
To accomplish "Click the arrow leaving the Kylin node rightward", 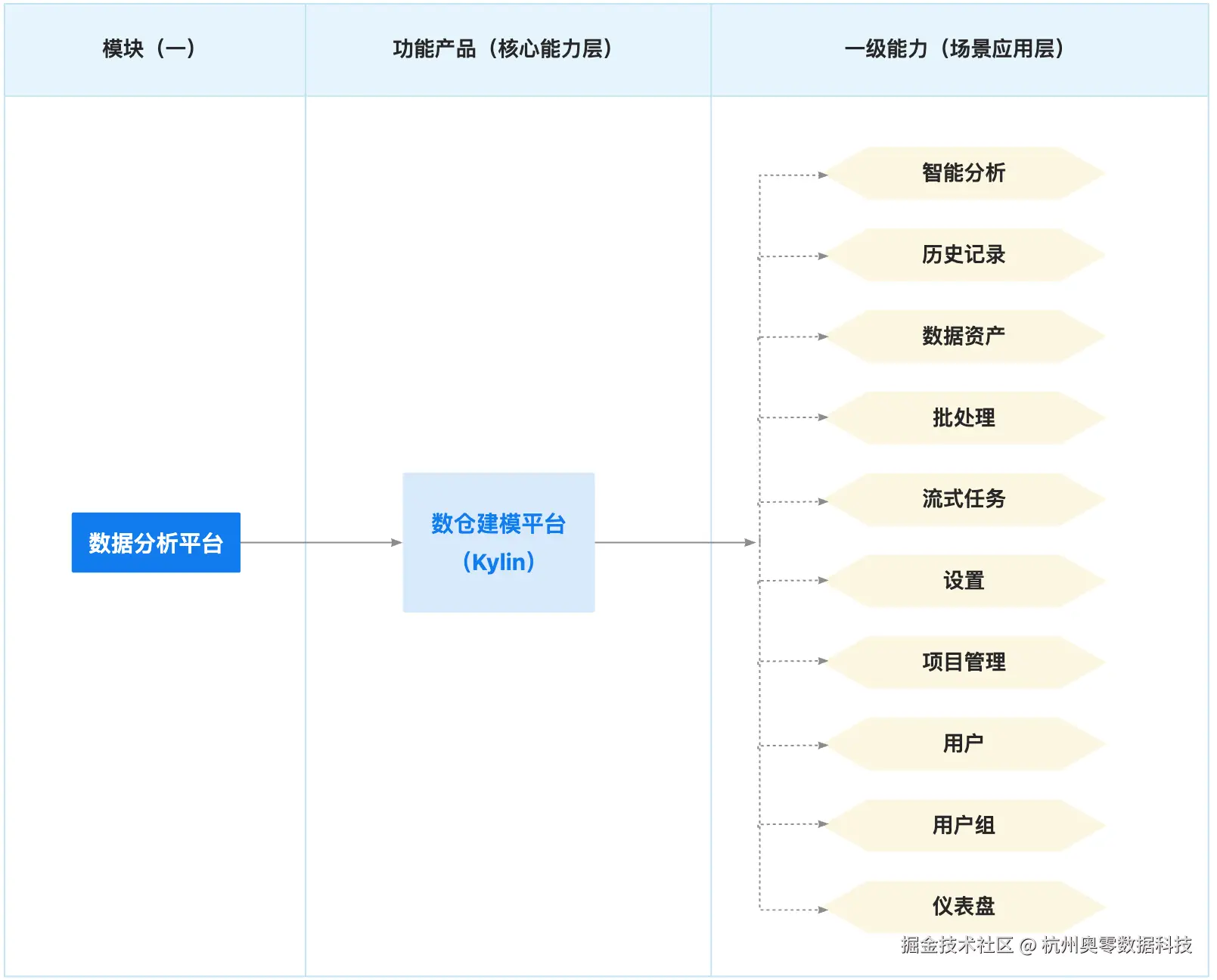I will pyautogui.click(x=673, y=542).
